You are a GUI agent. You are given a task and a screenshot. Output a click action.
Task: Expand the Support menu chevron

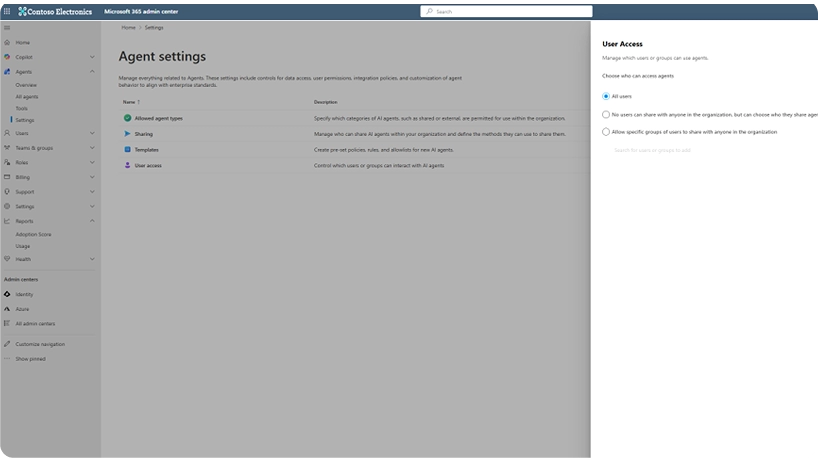(x=92, y=191)
